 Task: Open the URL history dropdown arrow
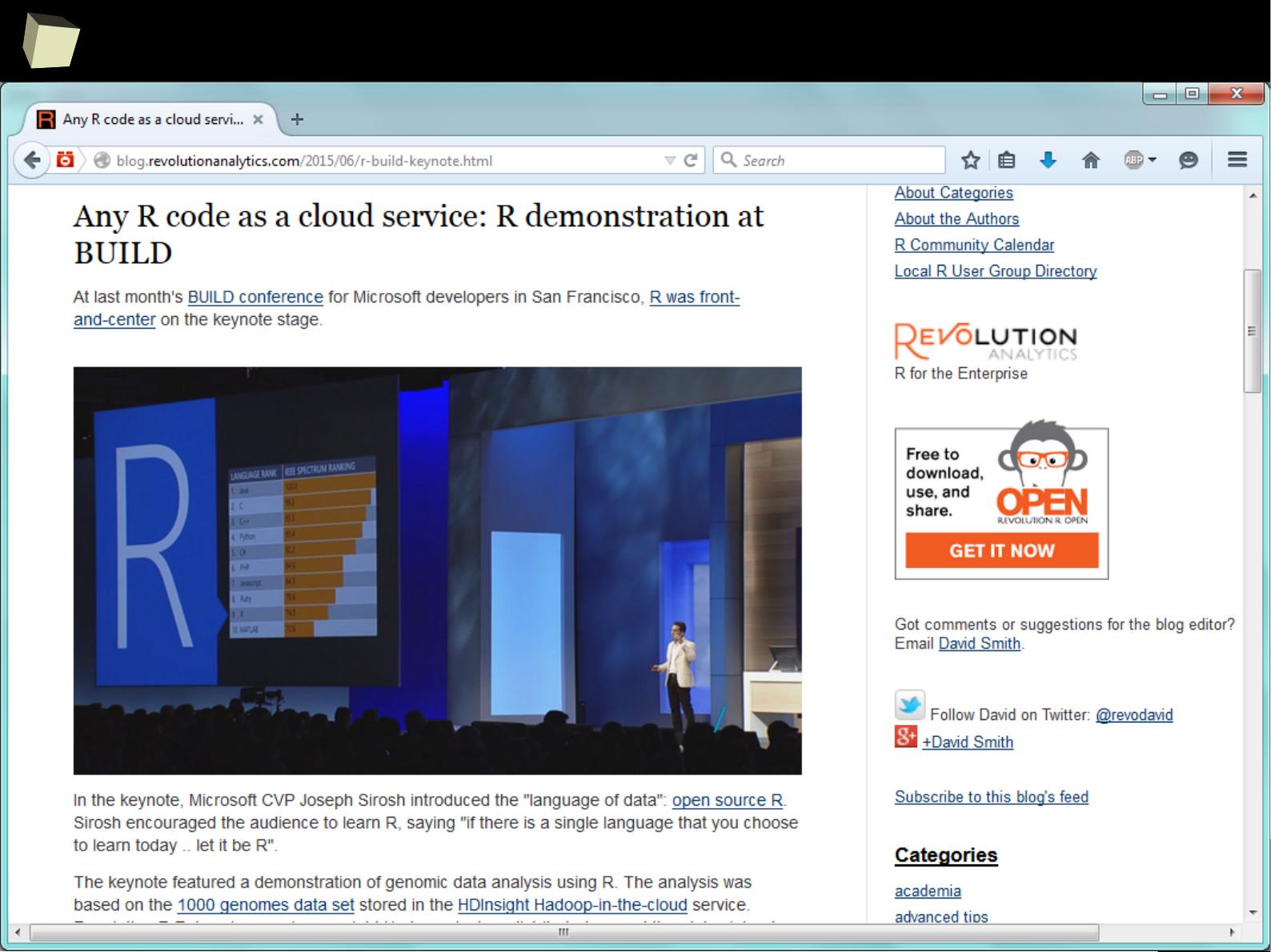670,161
